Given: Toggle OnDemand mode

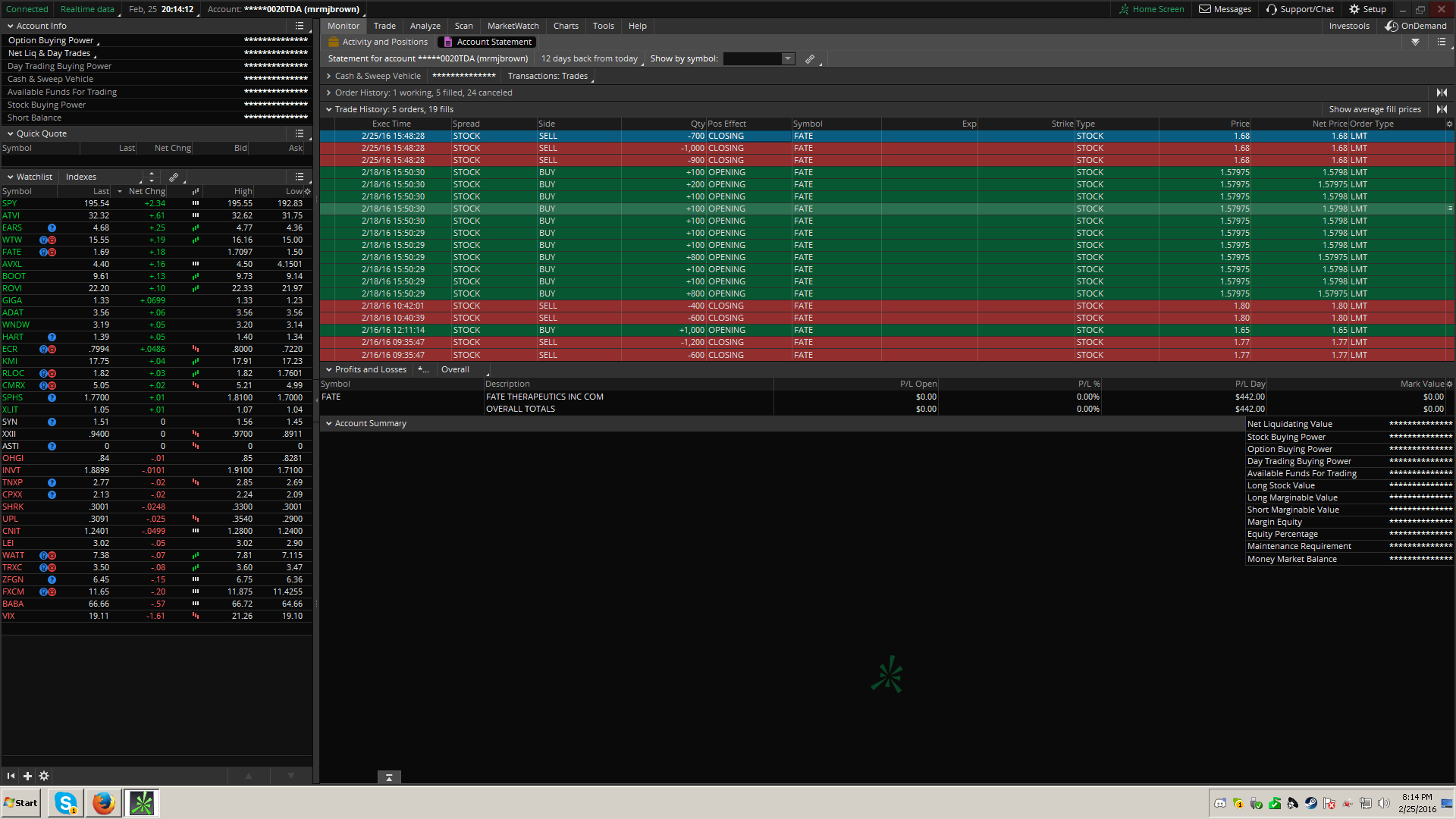Looking at the screenshot, I should pyautogui.click(x=1416, y=26).
